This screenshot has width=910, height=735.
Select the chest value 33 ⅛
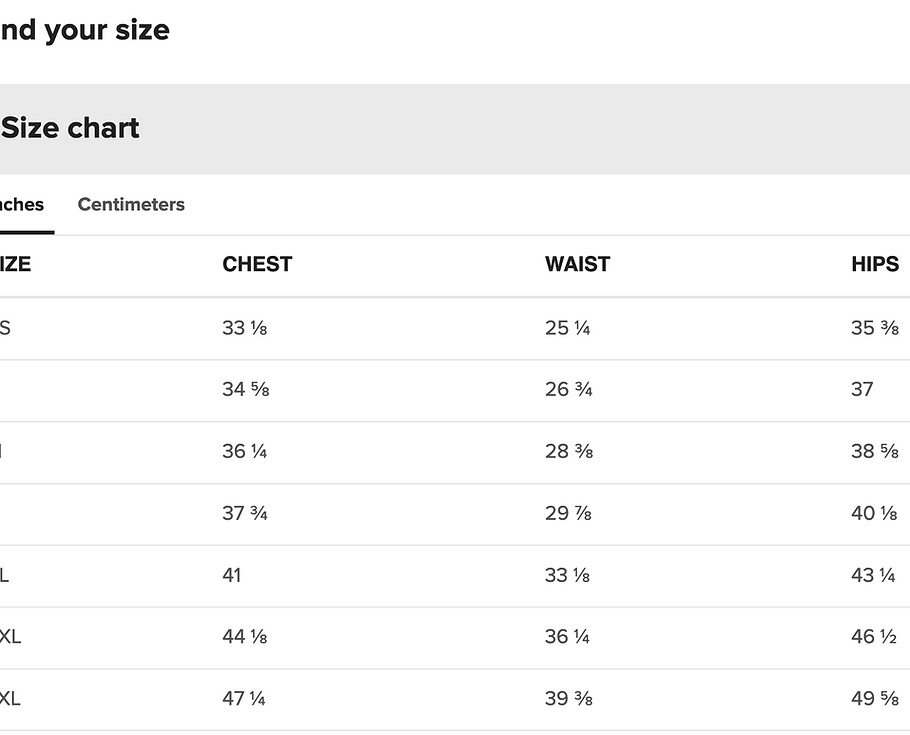[244, 328]
